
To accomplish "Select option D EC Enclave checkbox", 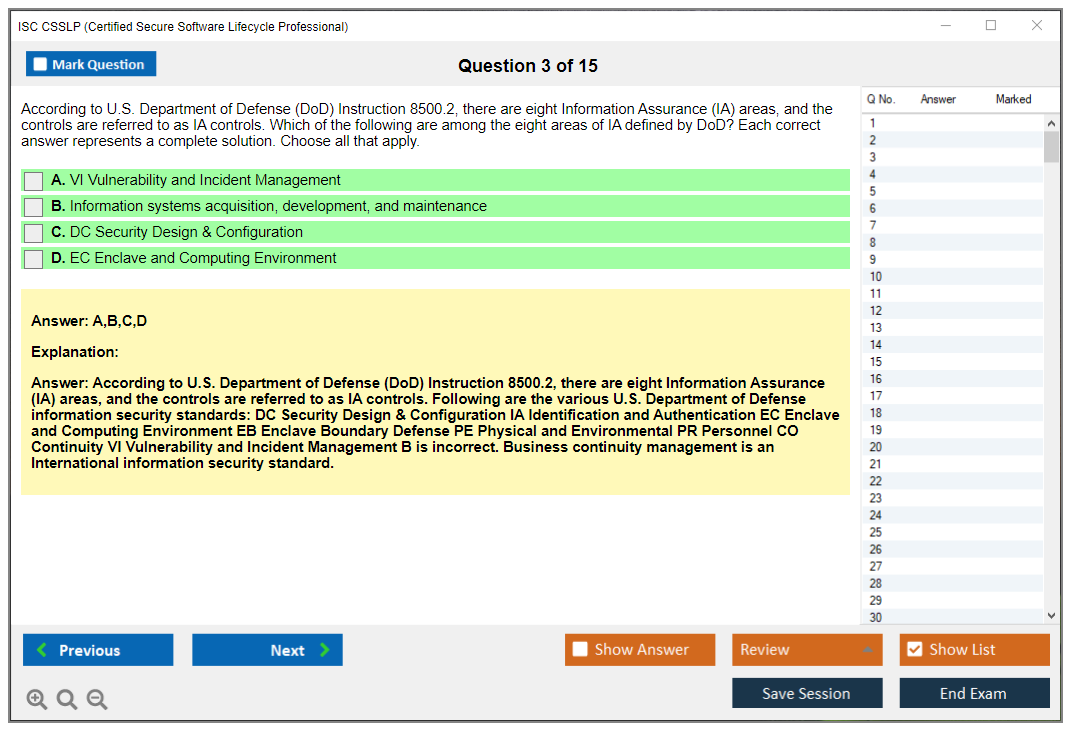I will (x=34, y=259).
